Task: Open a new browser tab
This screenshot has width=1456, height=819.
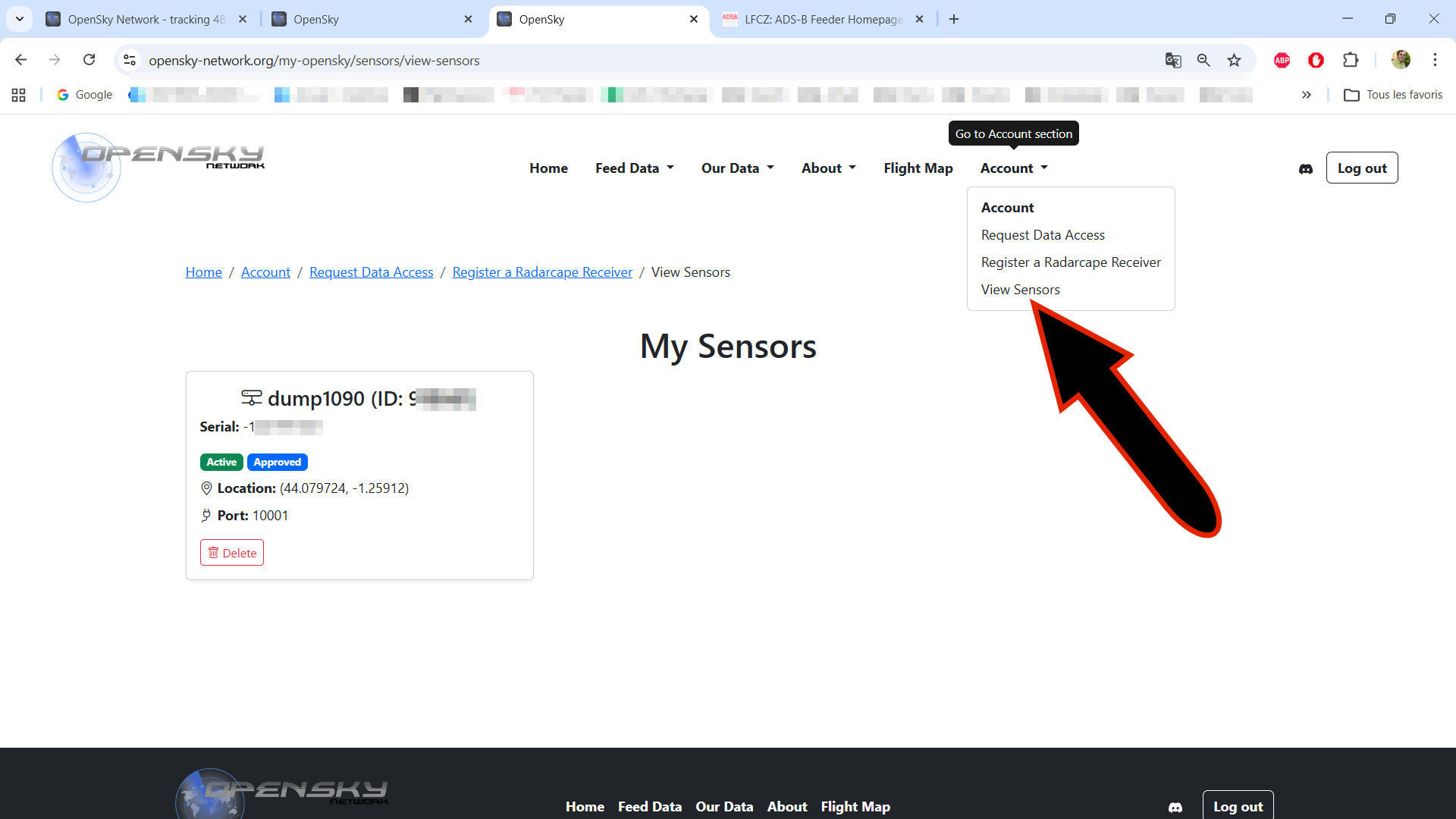Action: (x=954, y=19)
